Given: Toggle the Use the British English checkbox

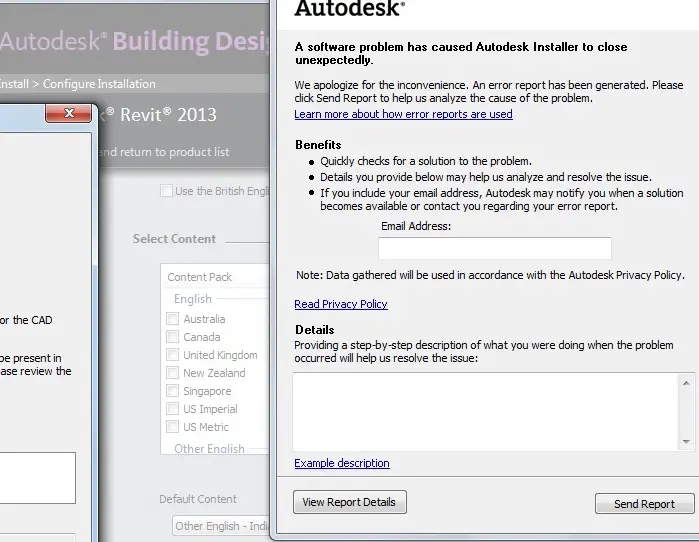Looking at the screenshot, I should click(166, 191).
